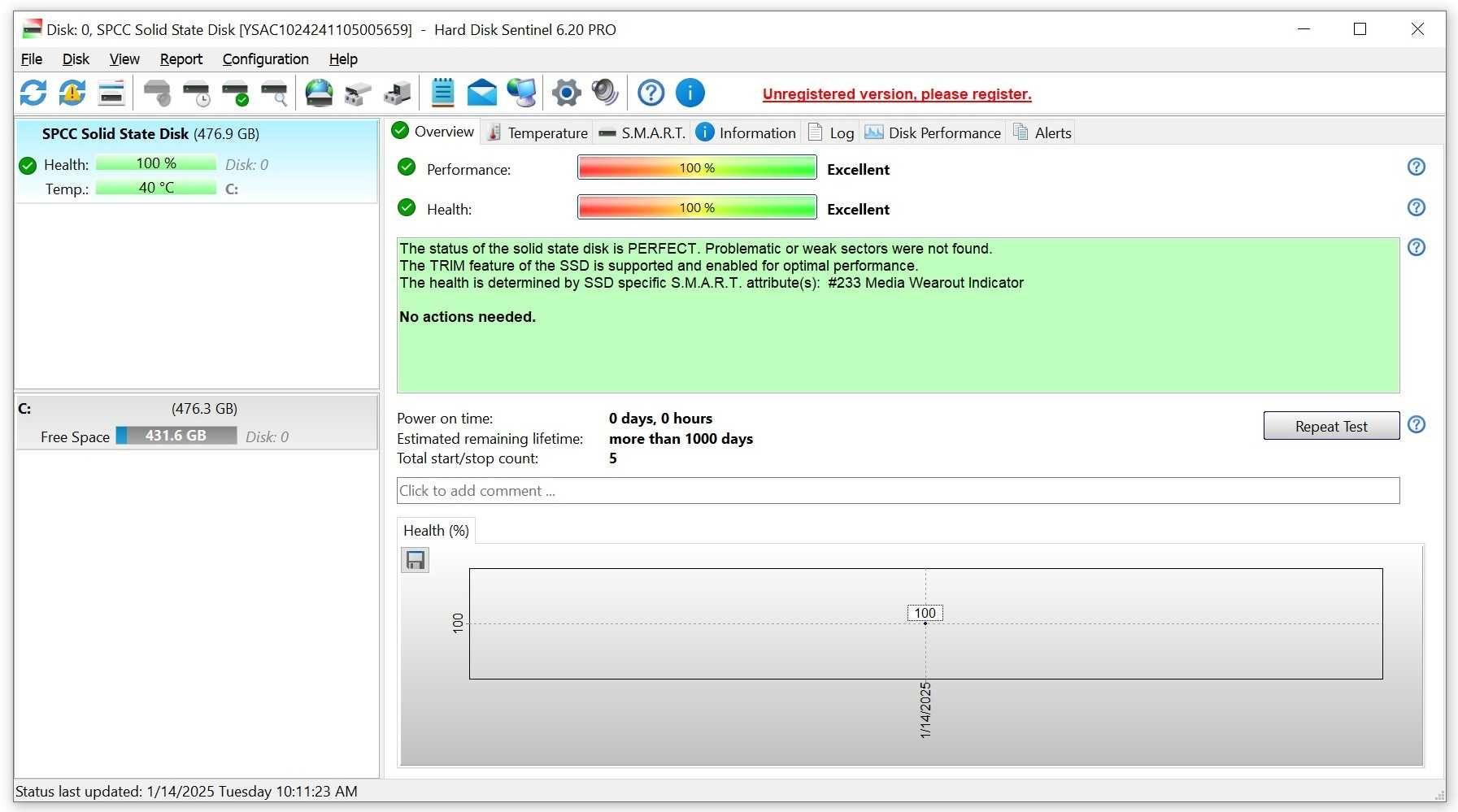
Task: Click help icon beside Health bar row
Action: (x=1417, y=207)
